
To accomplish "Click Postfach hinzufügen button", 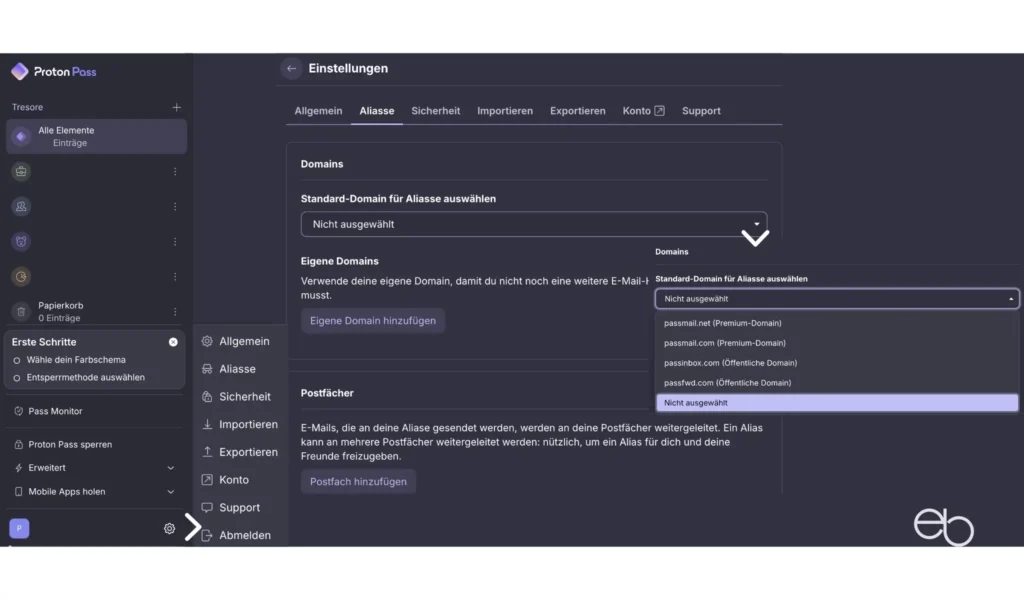I will 358,482.
